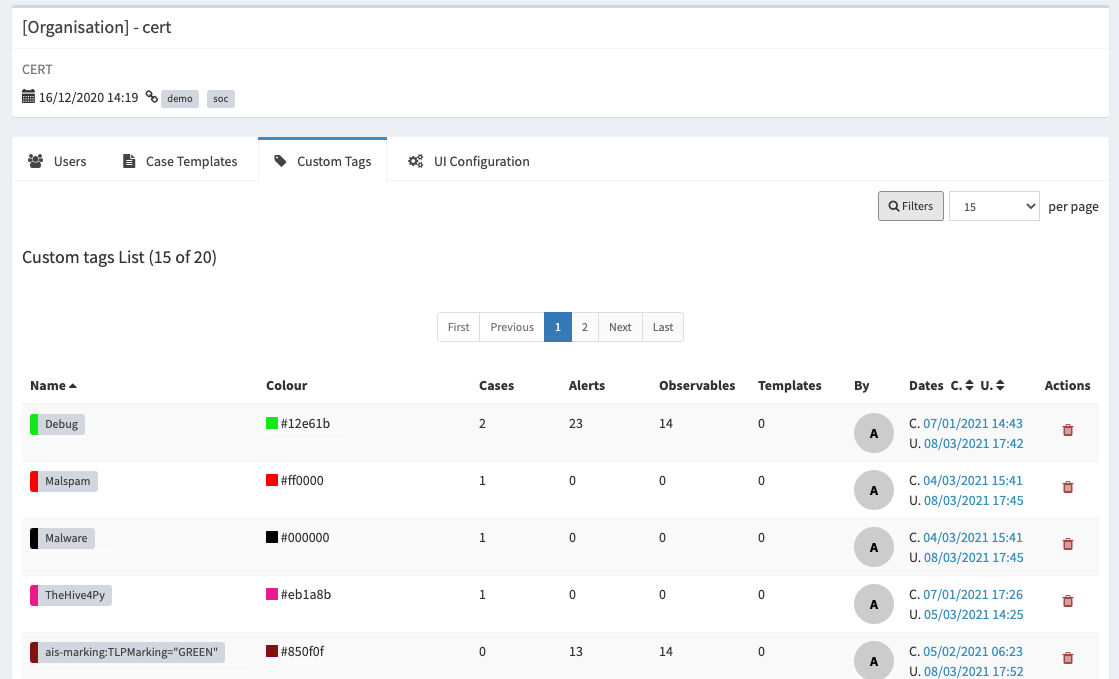Open the UI Configuration tab
This screenshot has height=679, width=1119.
click(469, 161)
